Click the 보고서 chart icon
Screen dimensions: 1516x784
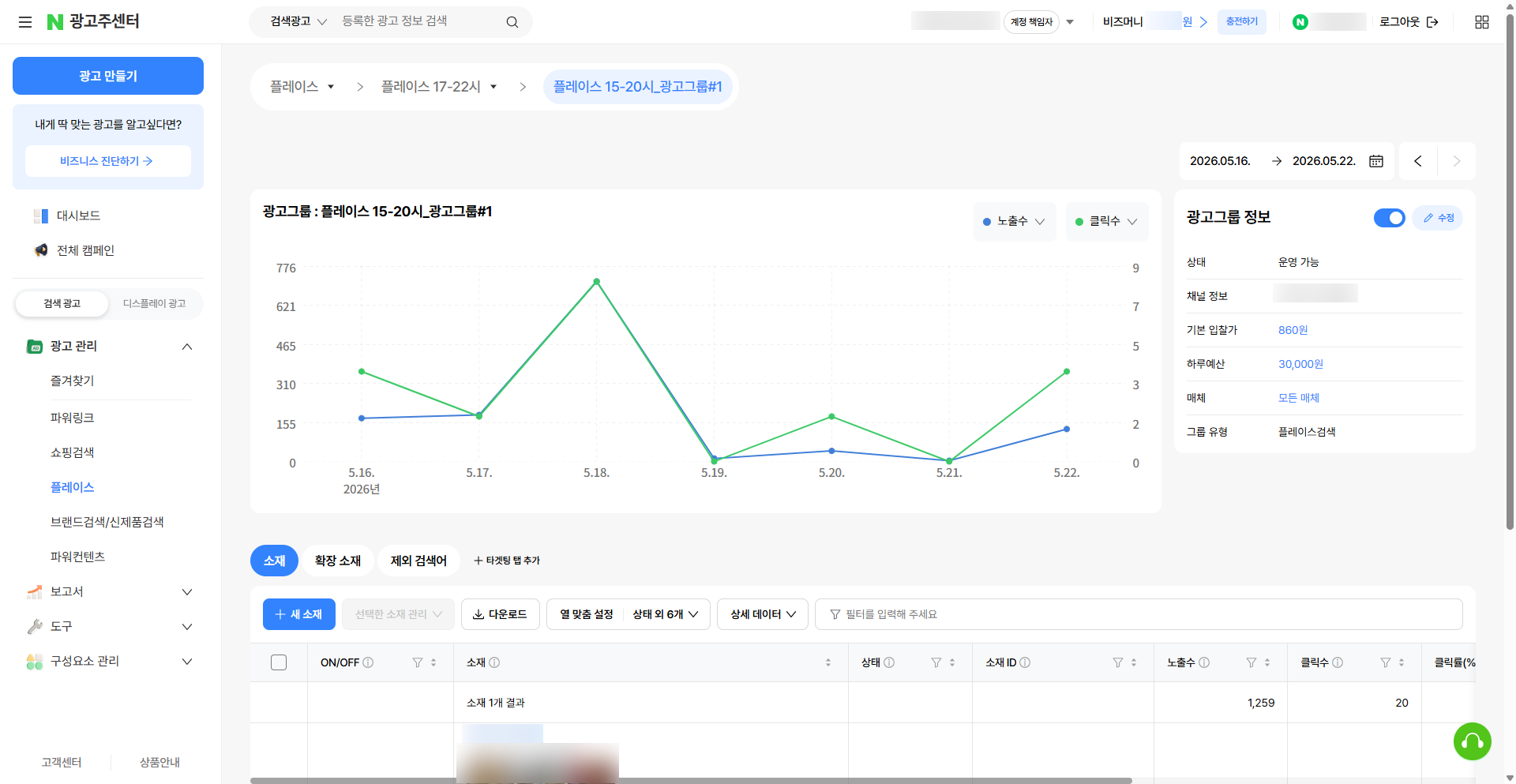pyautogui.click(x=35, y=591)
